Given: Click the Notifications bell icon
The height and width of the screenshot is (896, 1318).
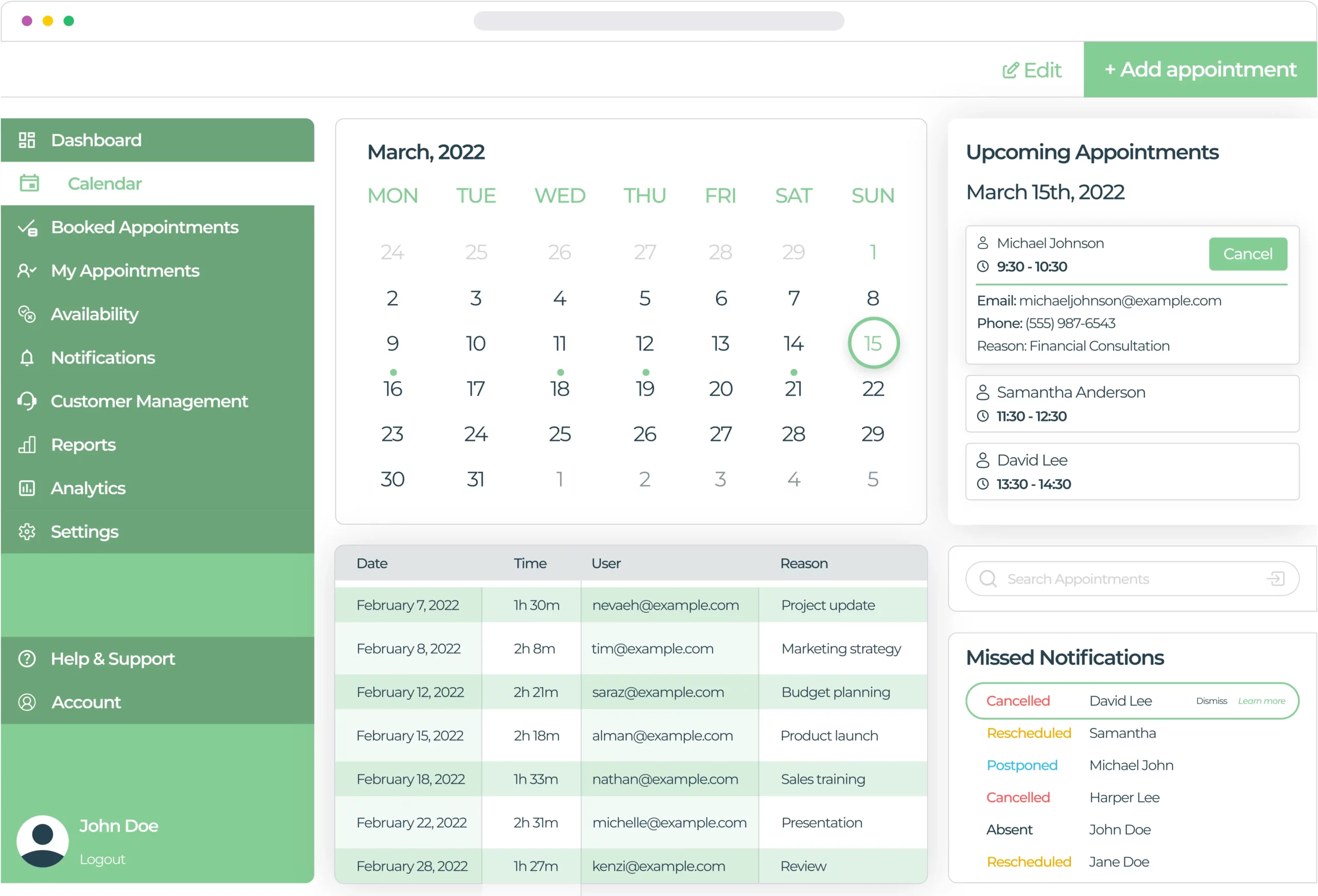Looking at the screenshot, I should click(27, 358).
